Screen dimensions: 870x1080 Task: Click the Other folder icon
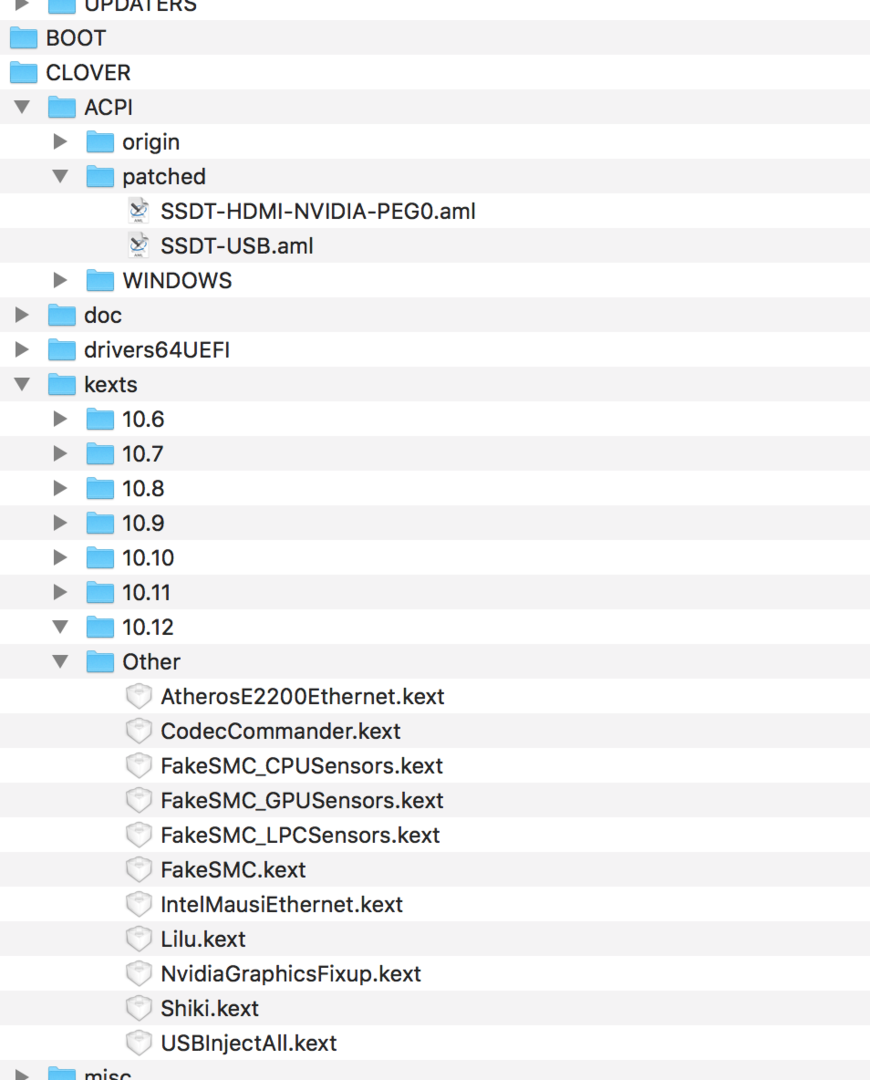[x=100, y=661]
